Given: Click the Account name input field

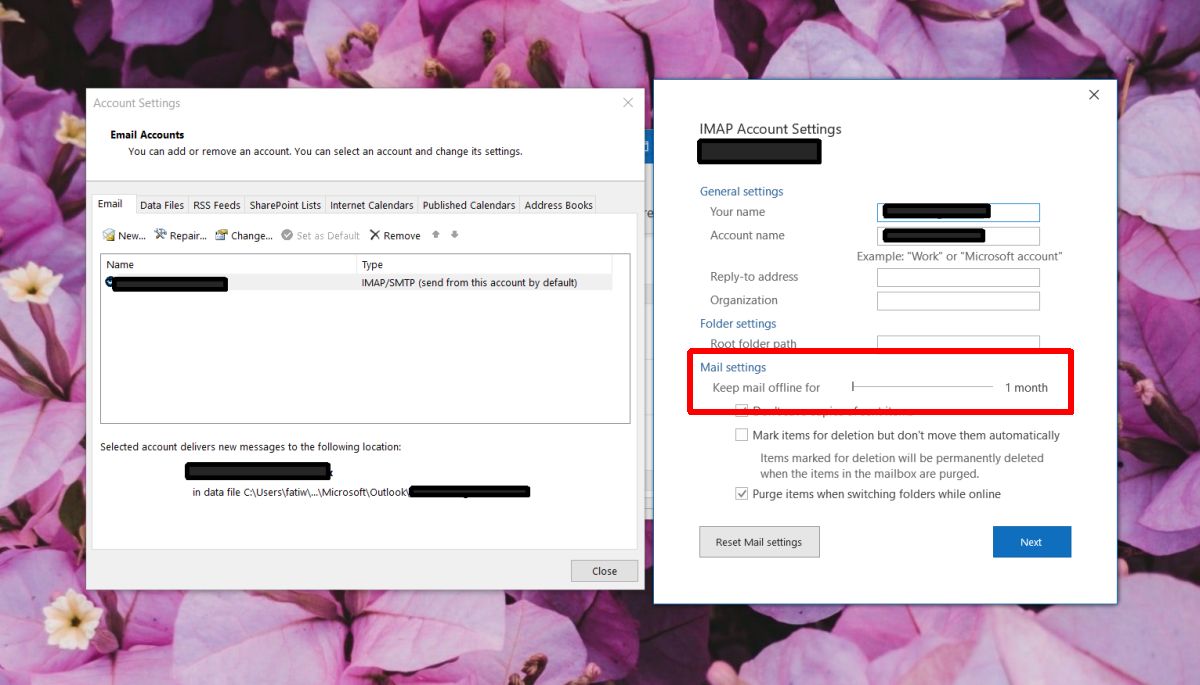Looking at the screenshot, I should (x=958, y=236).
